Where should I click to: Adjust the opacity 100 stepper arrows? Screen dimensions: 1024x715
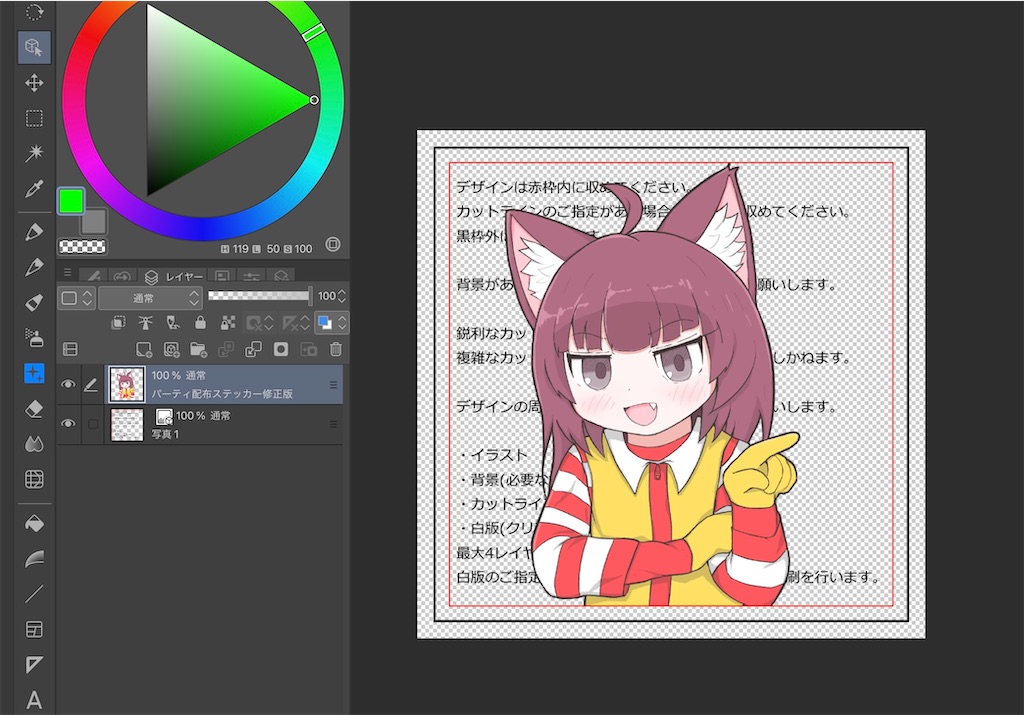tap(342, 296)
